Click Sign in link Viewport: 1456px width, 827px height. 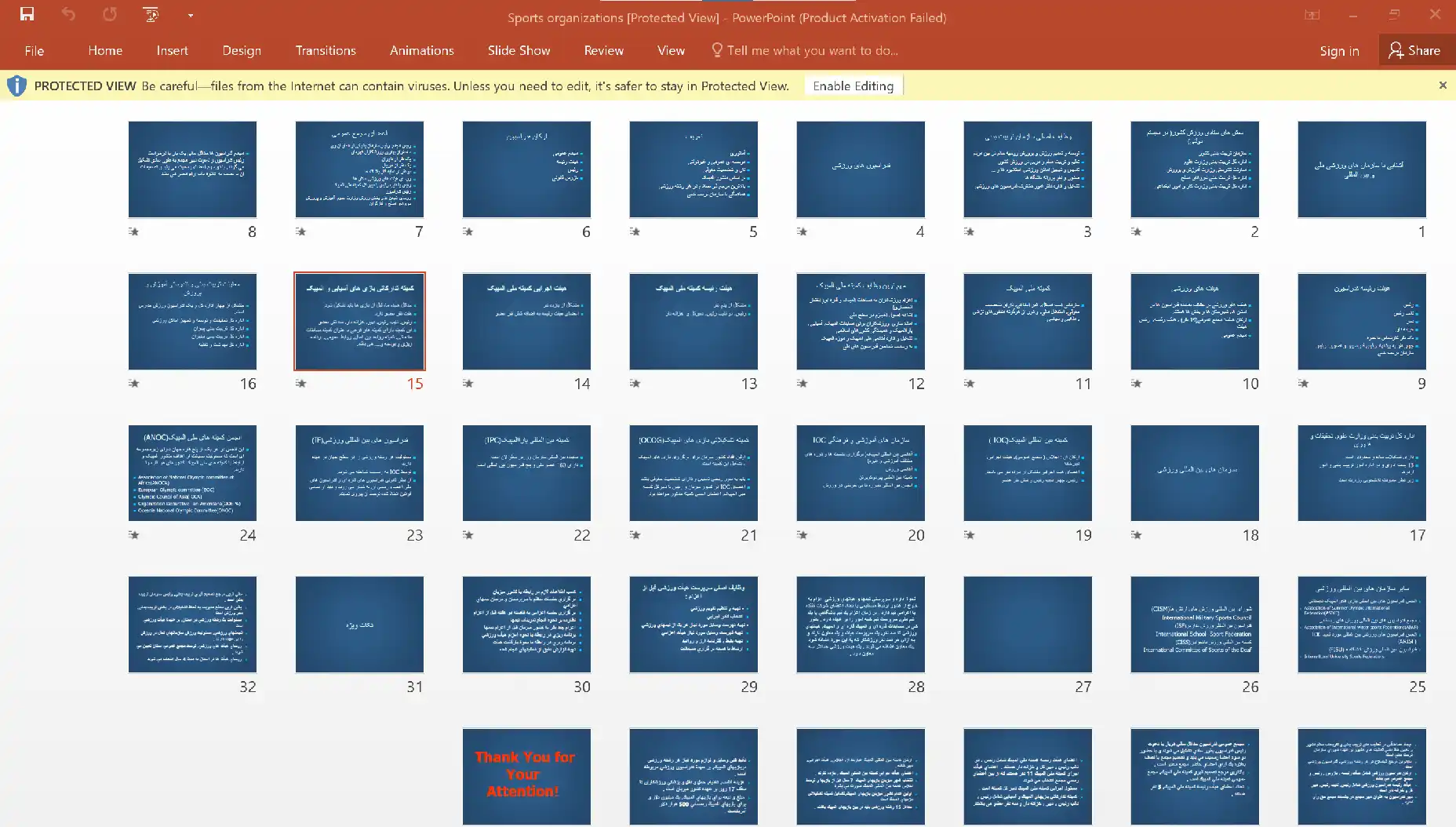pyautogui.click(x=1338, y=50)
